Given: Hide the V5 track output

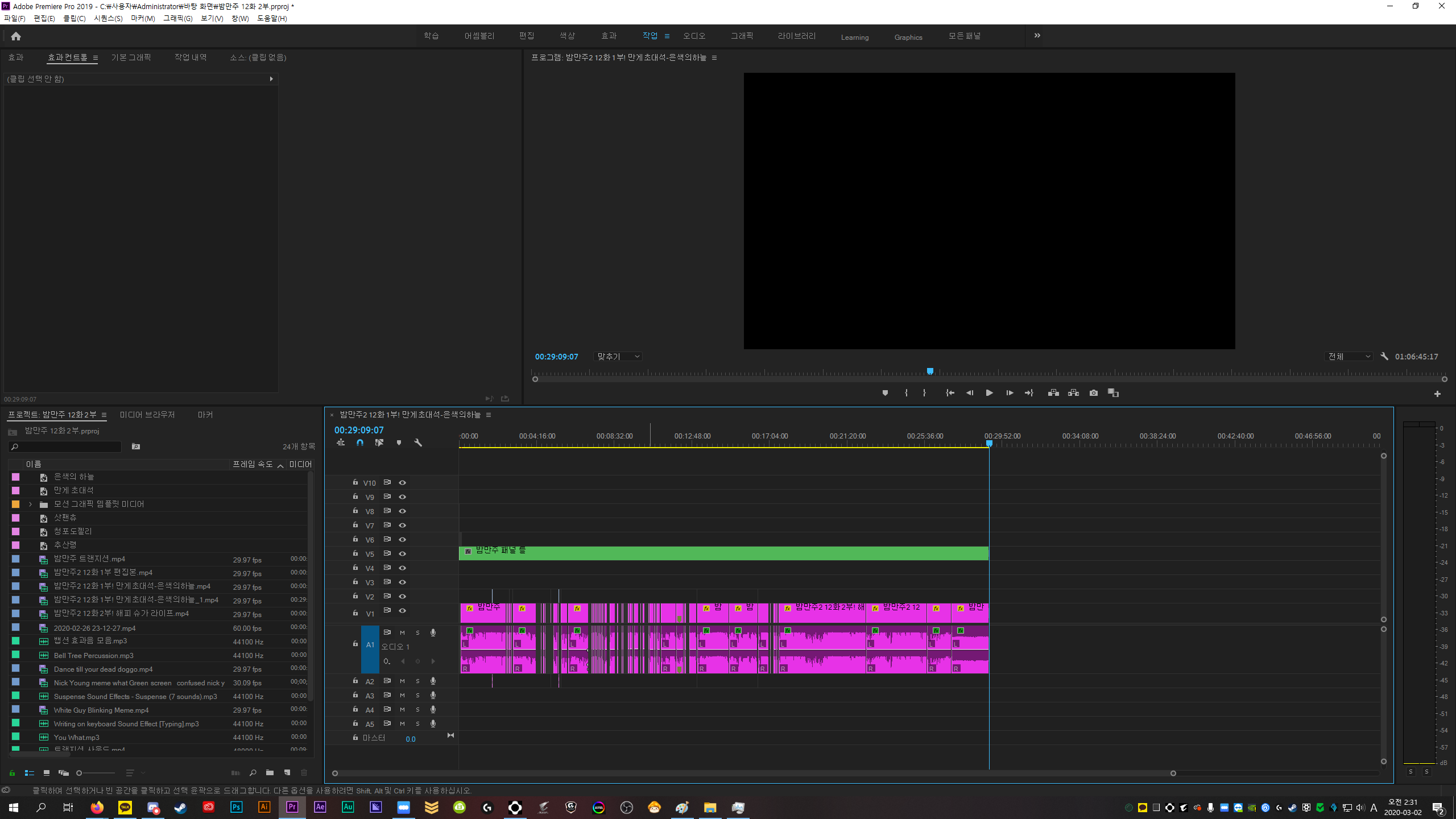Looking at the screenshot, I should pyautogui.click(x=403, y=553).
